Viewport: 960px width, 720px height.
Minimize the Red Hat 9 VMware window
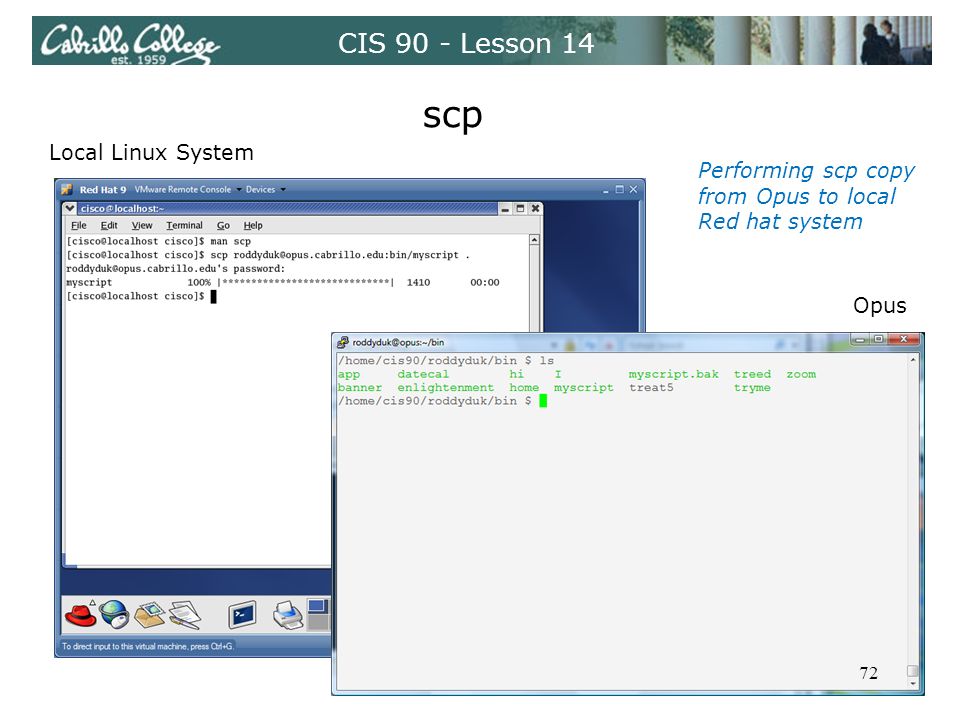(x=606, y=190)
